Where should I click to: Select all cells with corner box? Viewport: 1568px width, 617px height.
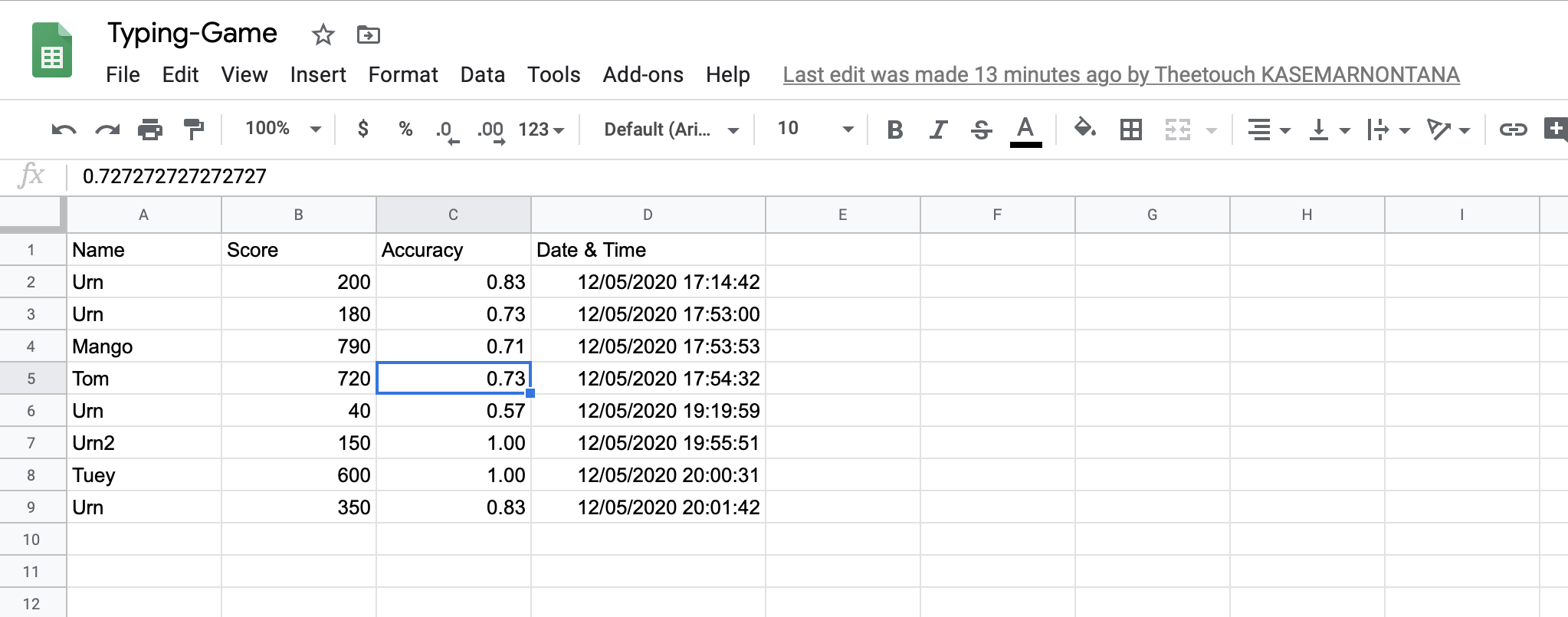click(33, 215)
